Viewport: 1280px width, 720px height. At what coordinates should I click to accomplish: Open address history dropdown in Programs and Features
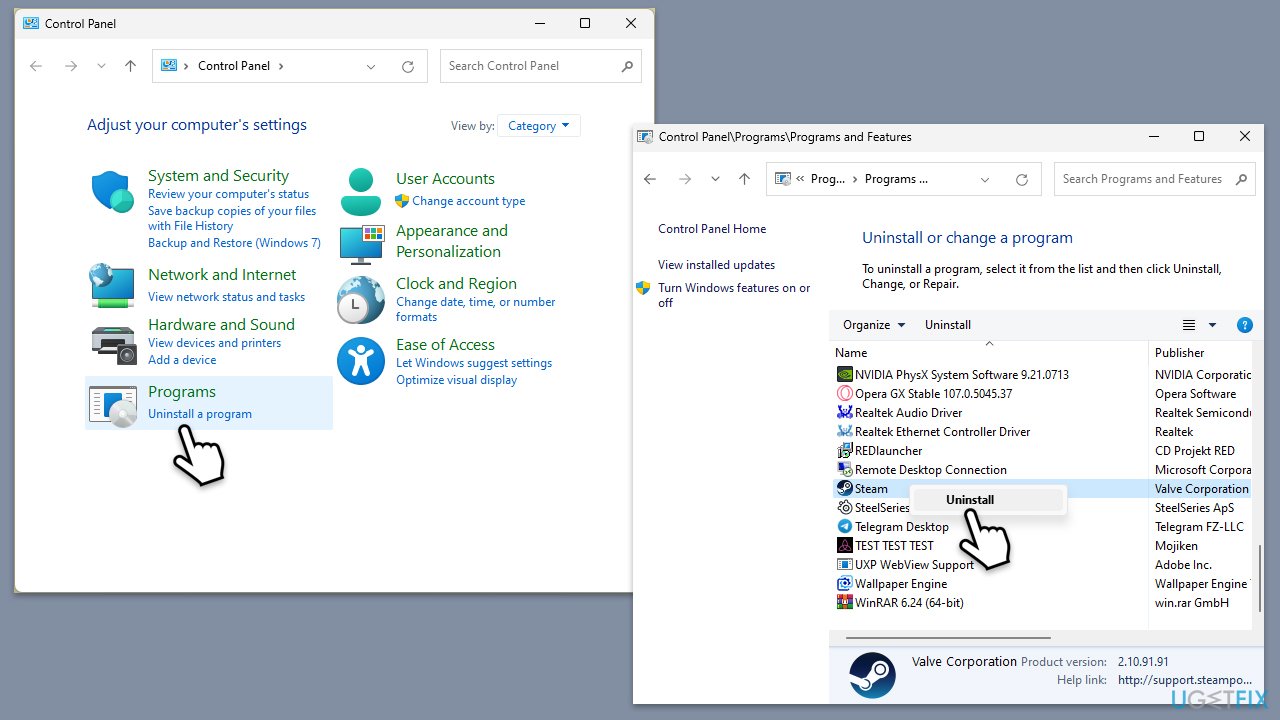(985, 179)
